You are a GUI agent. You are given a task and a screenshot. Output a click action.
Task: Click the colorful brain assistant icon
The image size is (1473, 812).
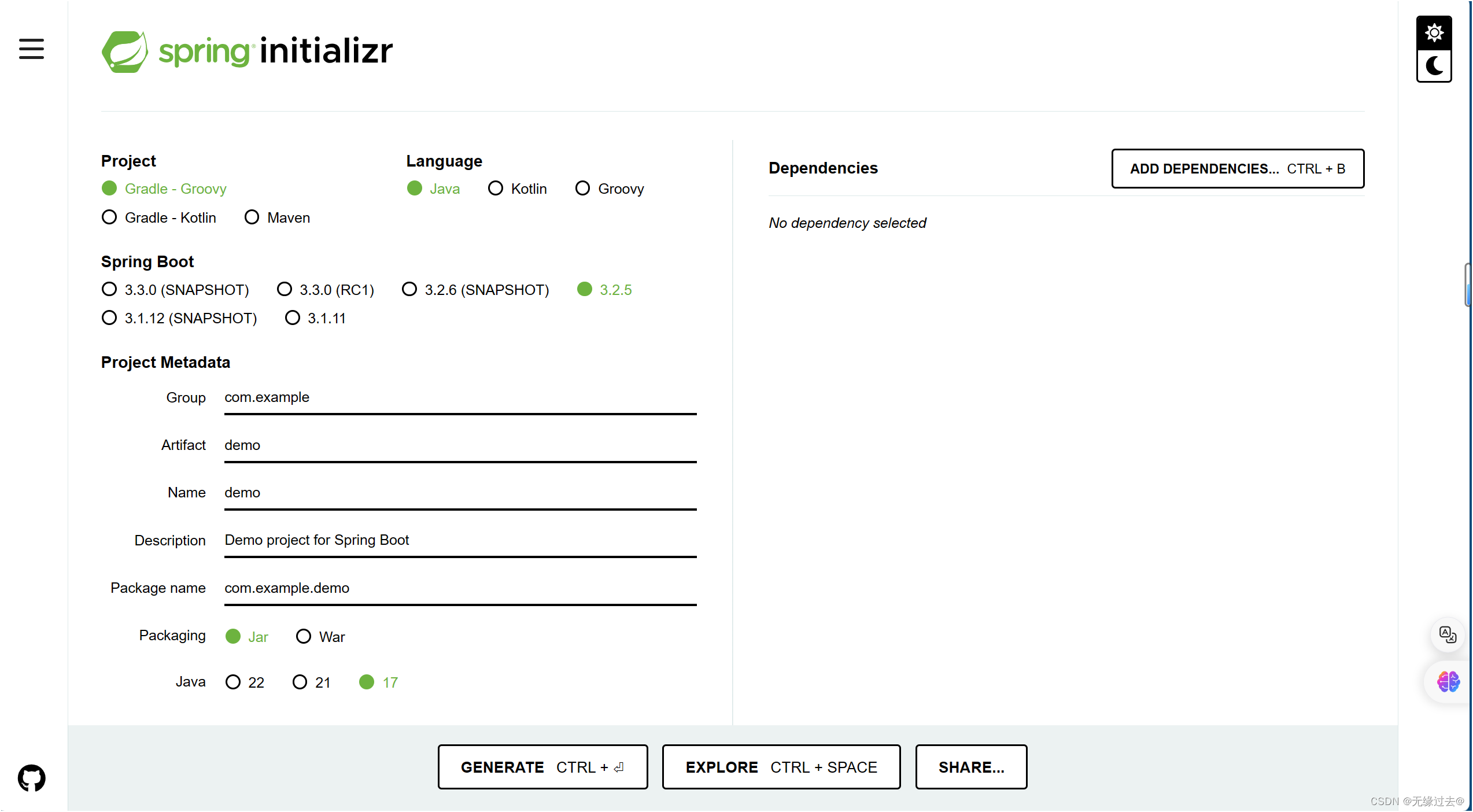click(1448, 682)
